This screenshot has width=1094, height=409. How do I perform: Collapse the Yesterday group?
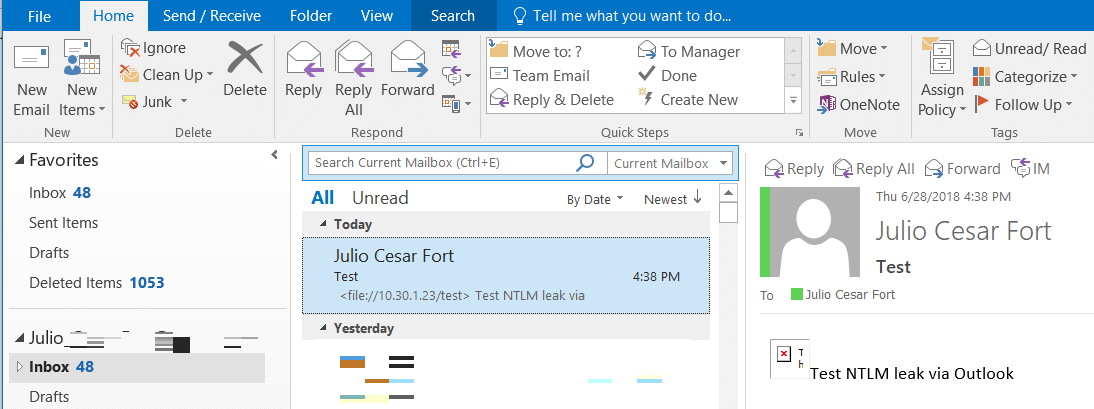323,327
